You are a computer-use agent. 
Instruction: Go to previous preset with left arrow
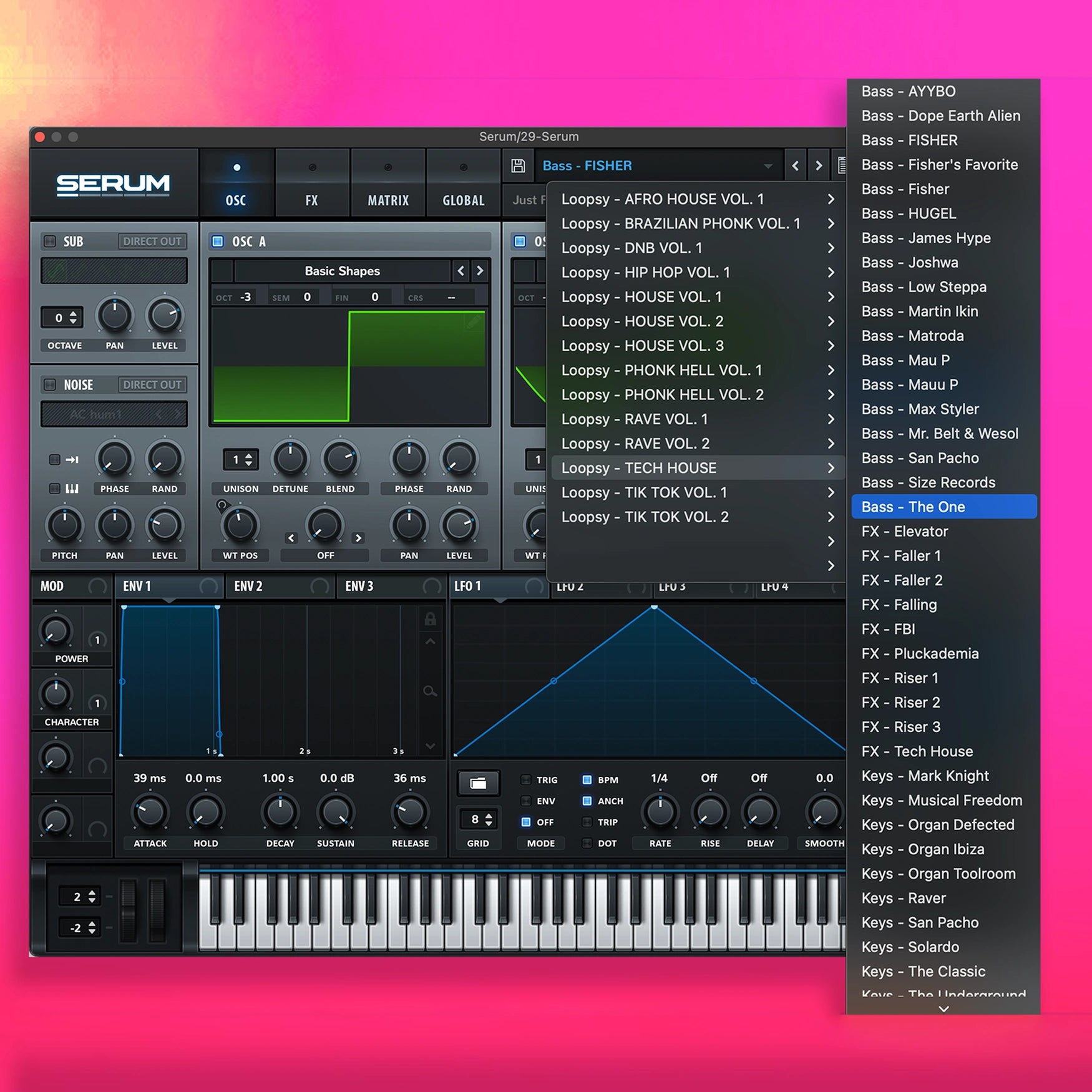tap(795, 166)
